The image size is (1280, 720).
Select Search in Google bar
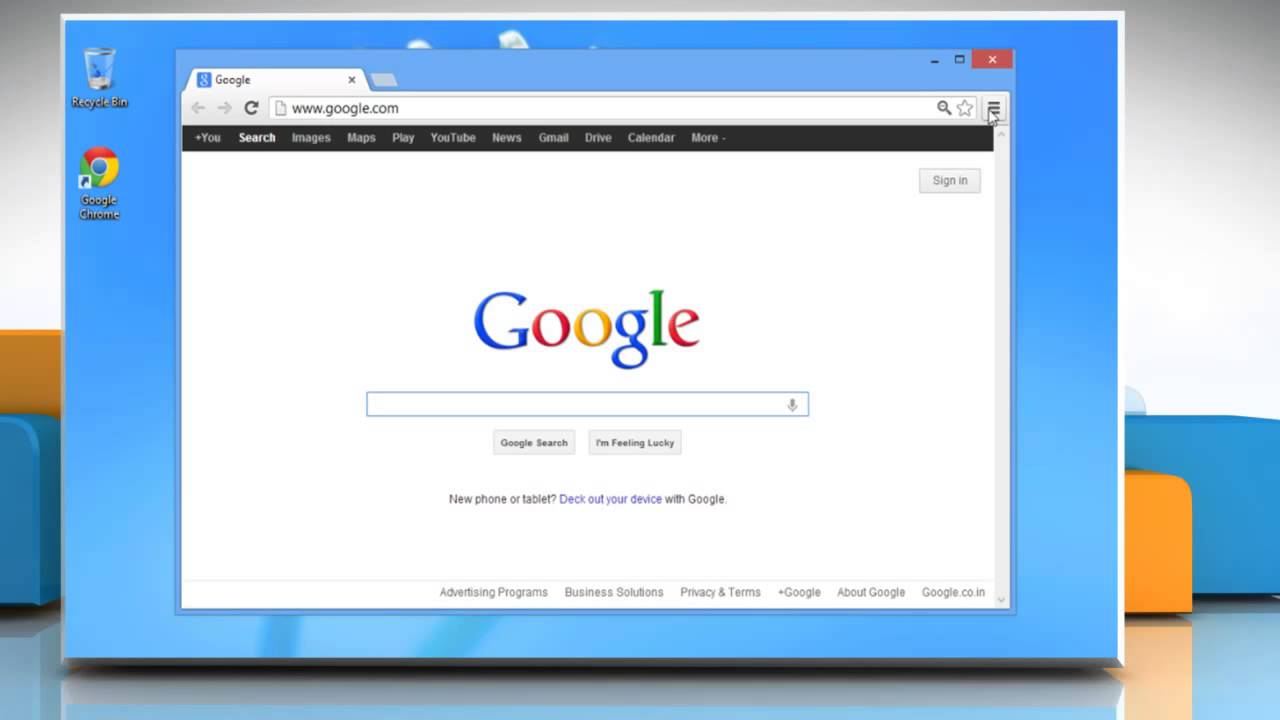257,138
